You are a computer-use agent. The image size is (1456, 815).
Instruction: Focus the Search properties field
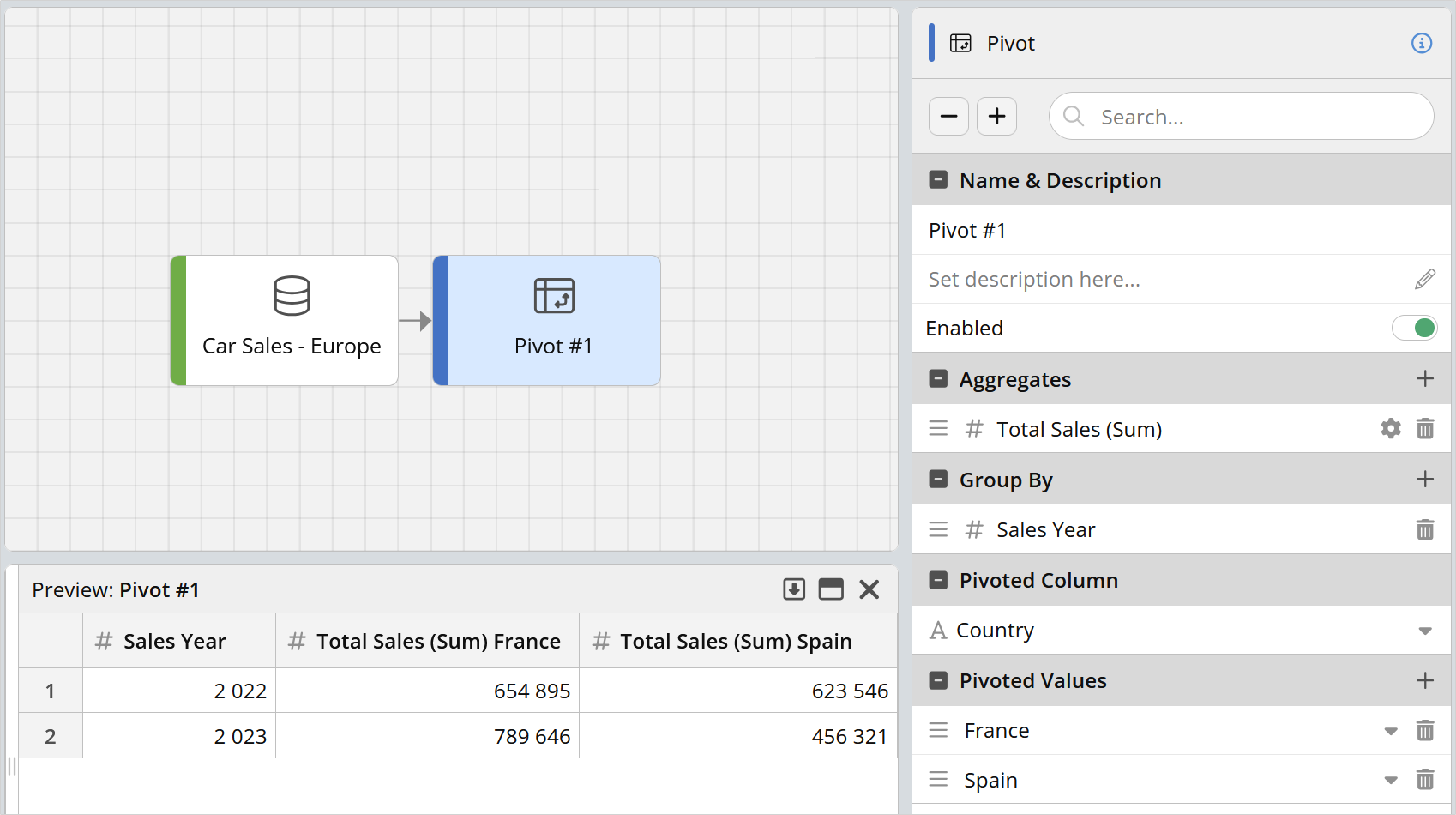click(1241, 116)
